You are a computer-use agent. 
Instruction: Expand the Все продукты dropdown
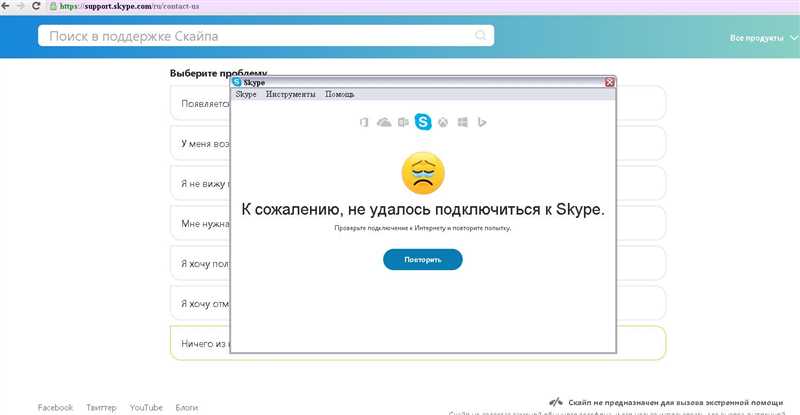point(764,38)
